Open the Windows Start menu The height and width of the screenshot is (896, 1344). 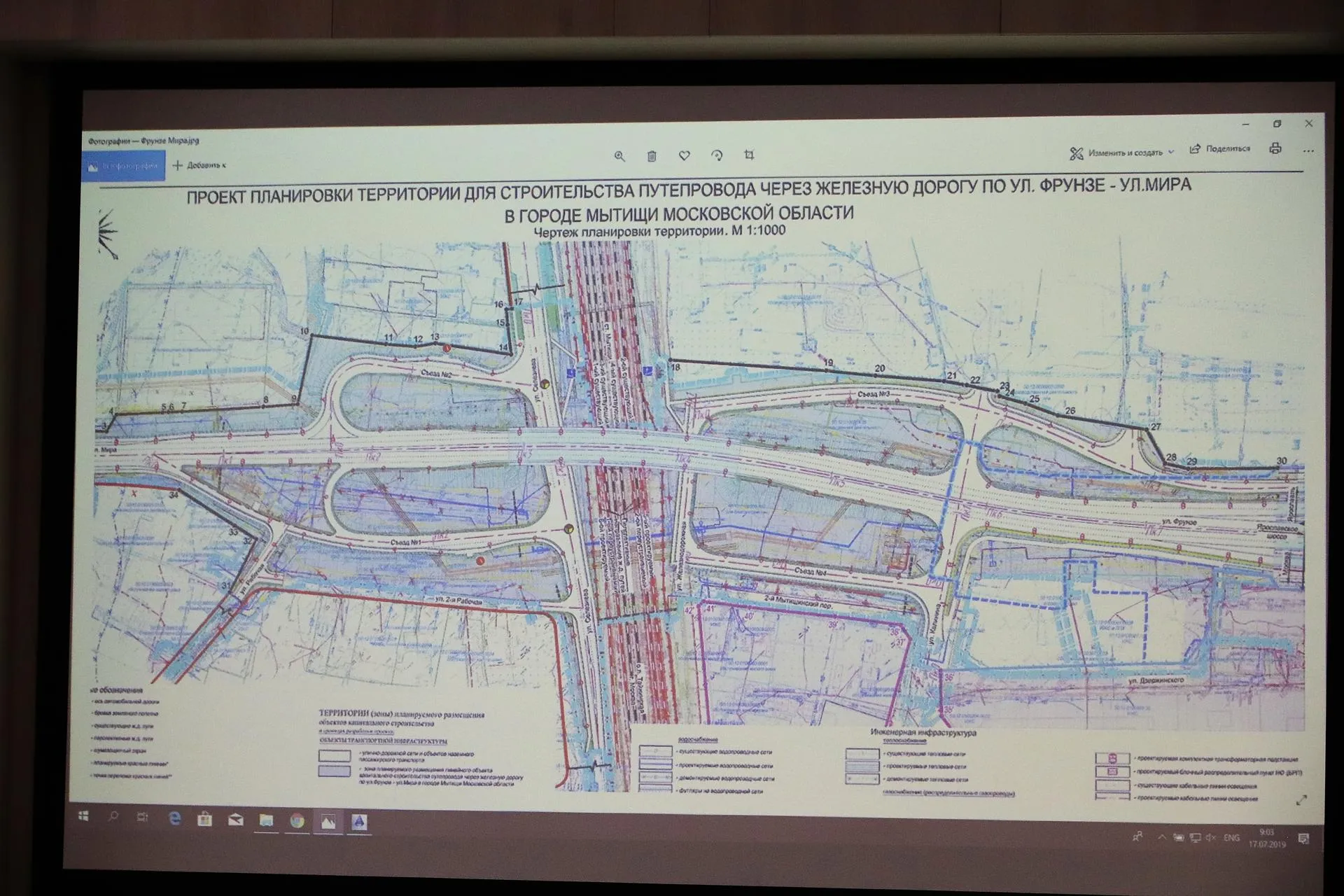[x=83, y=816]
